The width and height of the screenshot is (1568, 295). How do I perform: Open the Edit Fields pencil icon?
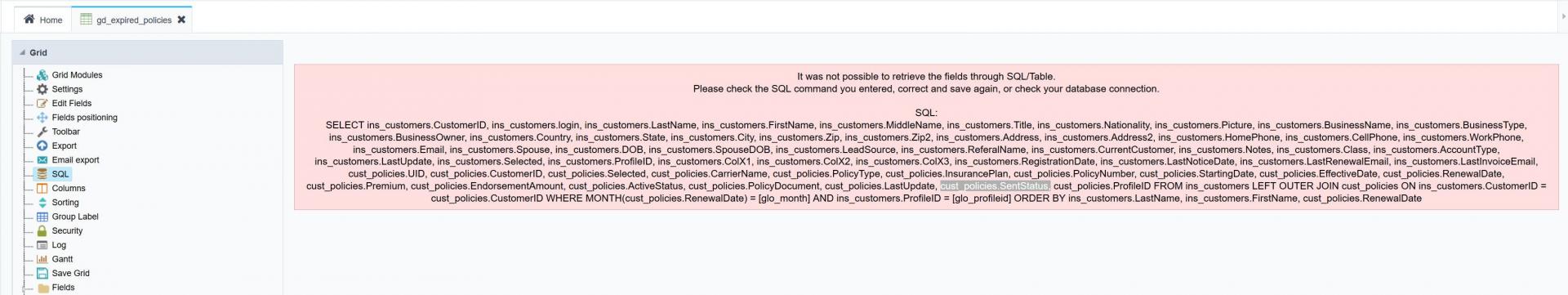point(42,103)
